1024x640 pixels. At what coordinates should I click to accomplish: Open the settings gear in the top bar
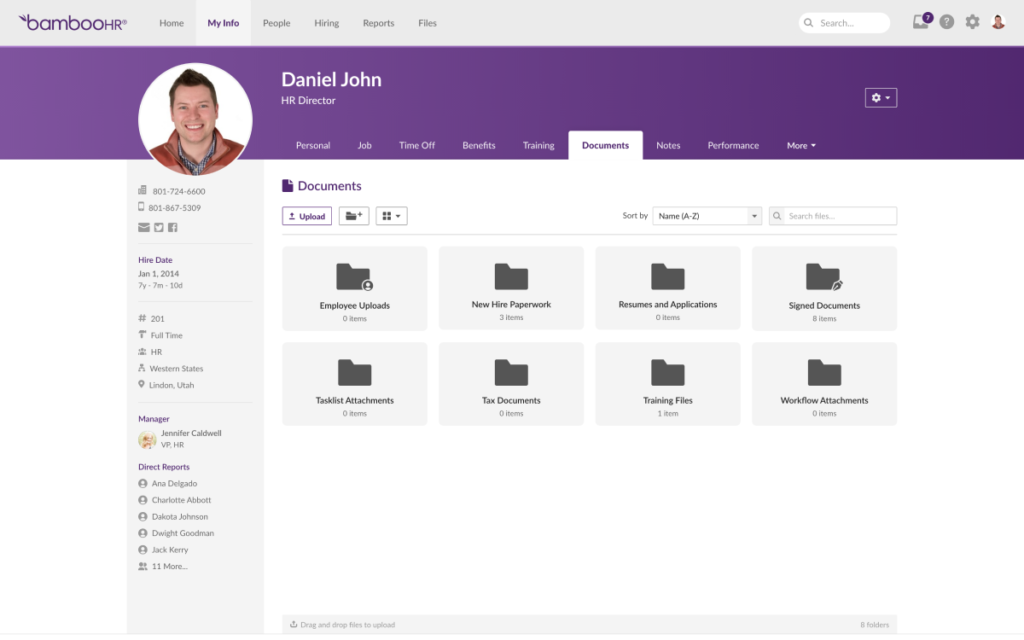pyautogui.click(x=971, y=20)
